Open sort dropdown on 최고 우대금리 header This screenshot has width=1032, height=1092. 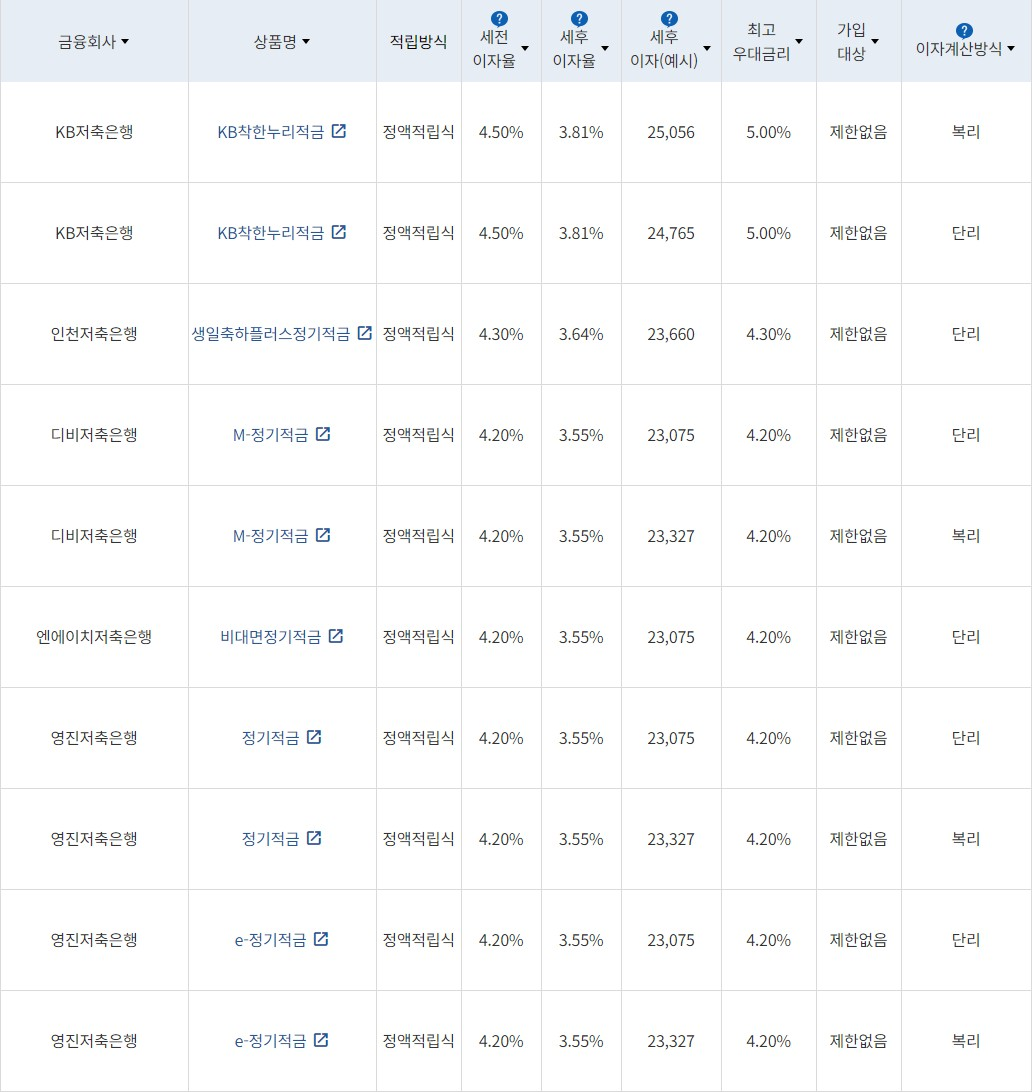(797, 41)
